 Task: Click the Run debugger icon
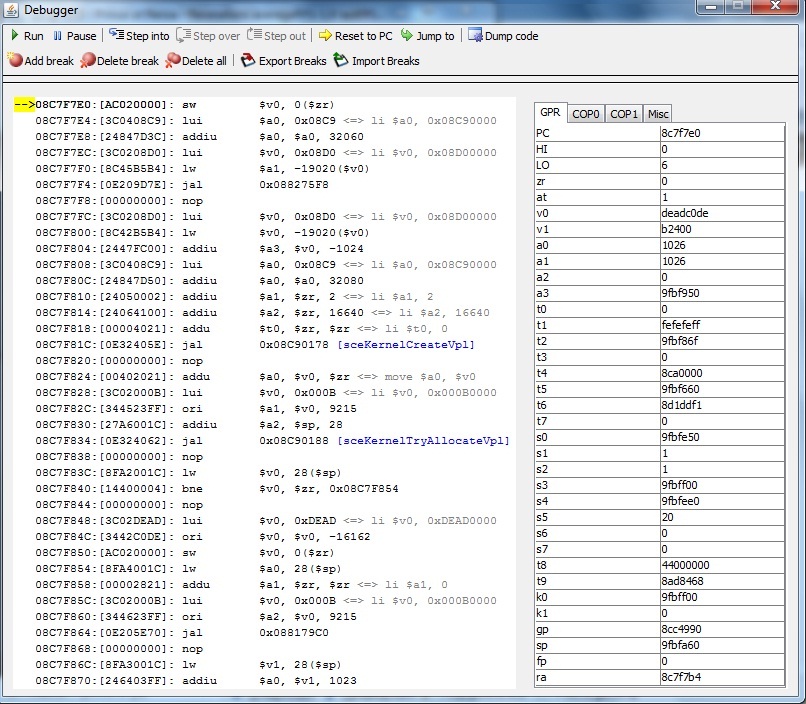pos(14,36)
